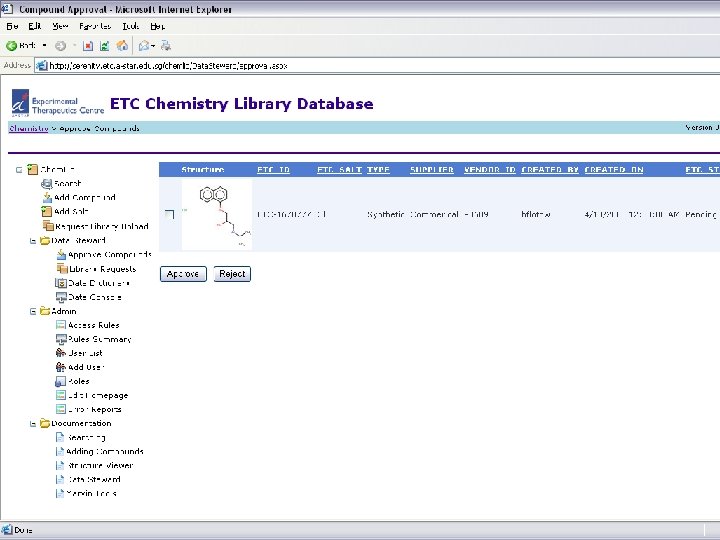Click the Rules Summary tree icon

click(61, 339)
